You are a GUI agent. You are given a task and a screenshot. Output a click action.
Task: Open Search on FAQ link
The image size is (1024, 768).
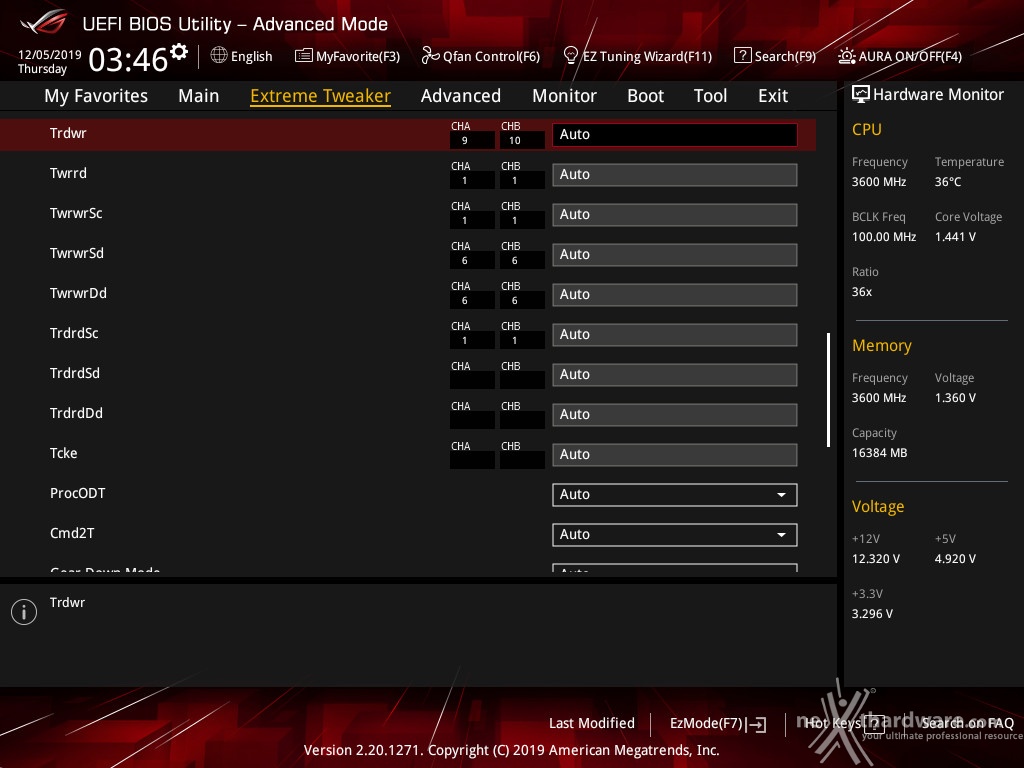[968, 723]
